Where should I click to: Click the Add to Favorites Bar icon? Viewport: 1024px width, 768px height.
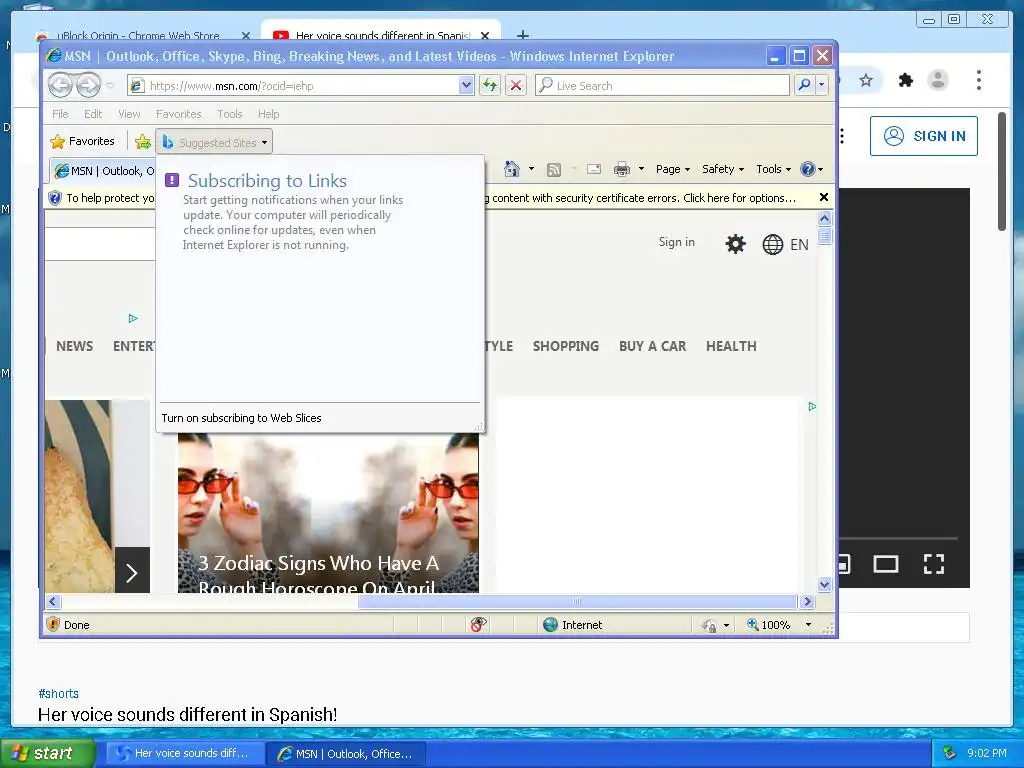142,142
